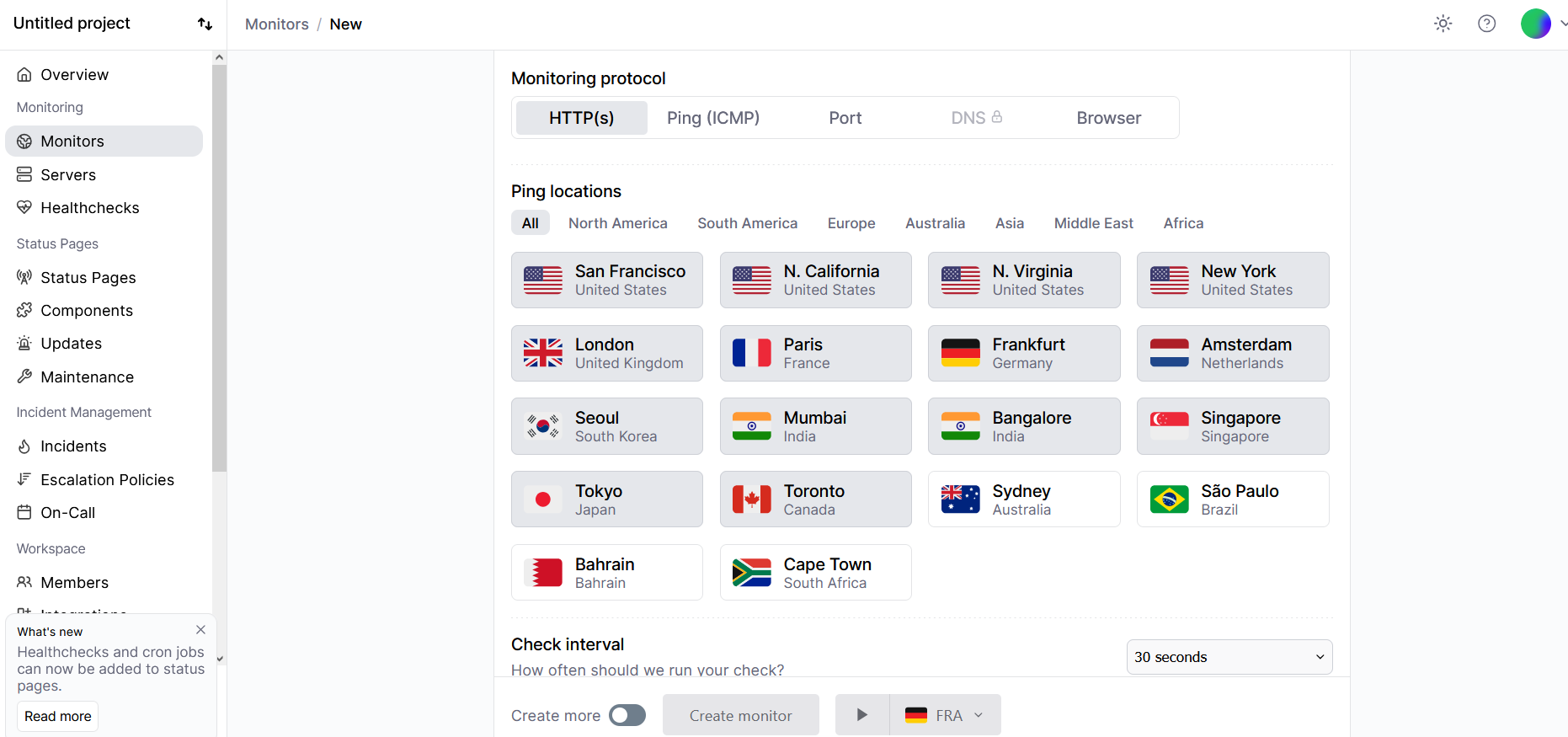Click the Updates siren icon
The height and width of the screenshot is (737, 1568).
tap(24, 343)
